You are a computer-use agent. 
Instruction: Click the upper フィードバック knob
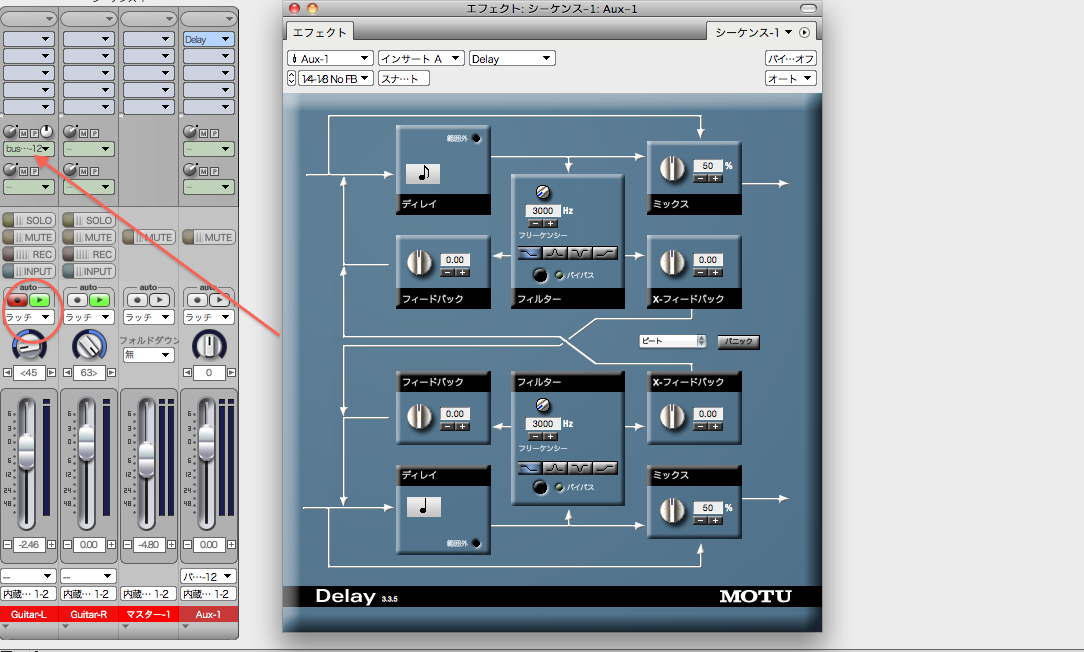419,263
